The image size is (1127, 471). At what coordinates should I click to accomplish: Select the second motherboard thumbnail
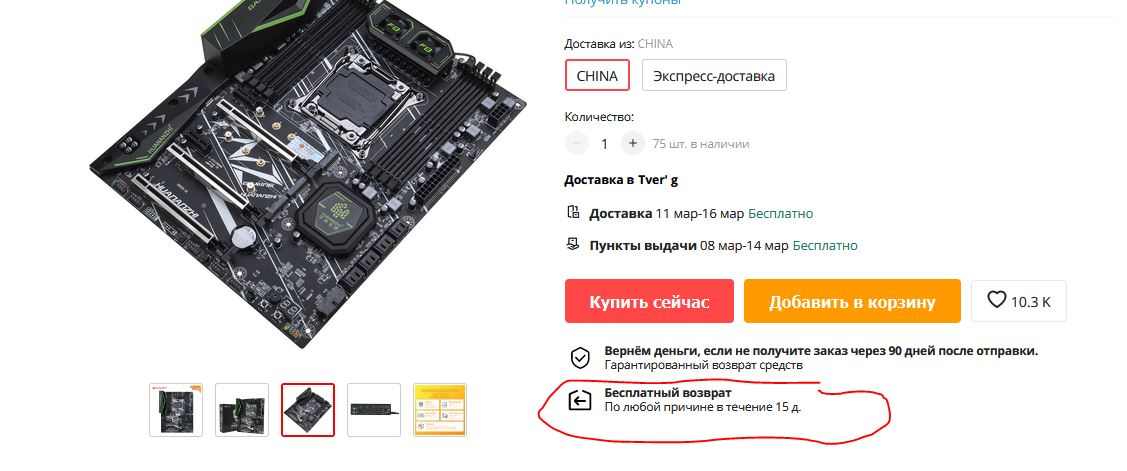click(x=242, y=410)
